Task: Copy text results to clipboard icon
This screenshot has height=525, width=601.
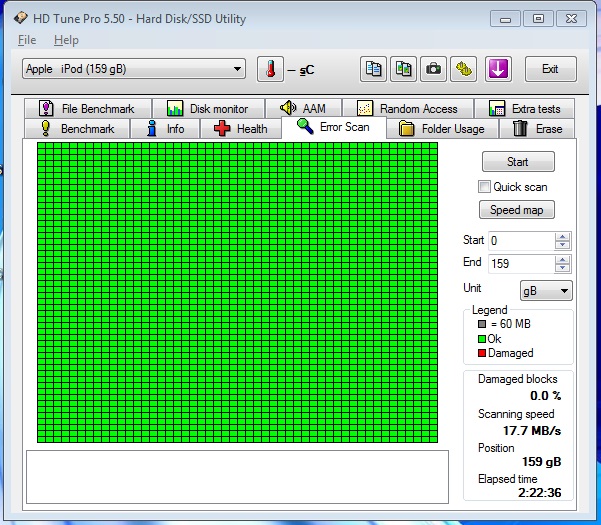Action: click(x=374, y=69)
